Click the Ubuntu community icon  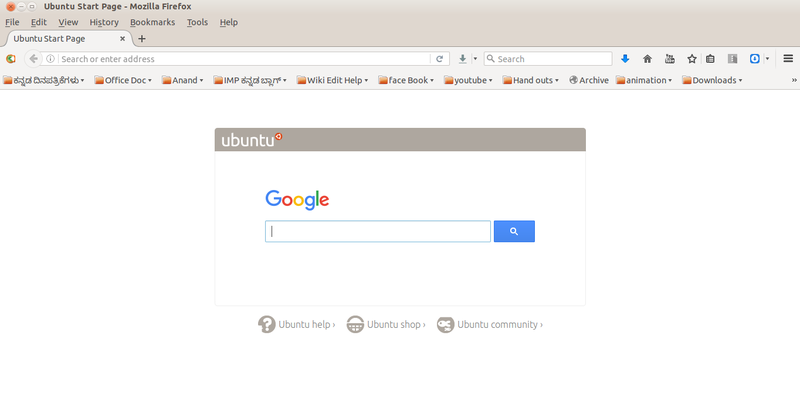pos(445,324)
